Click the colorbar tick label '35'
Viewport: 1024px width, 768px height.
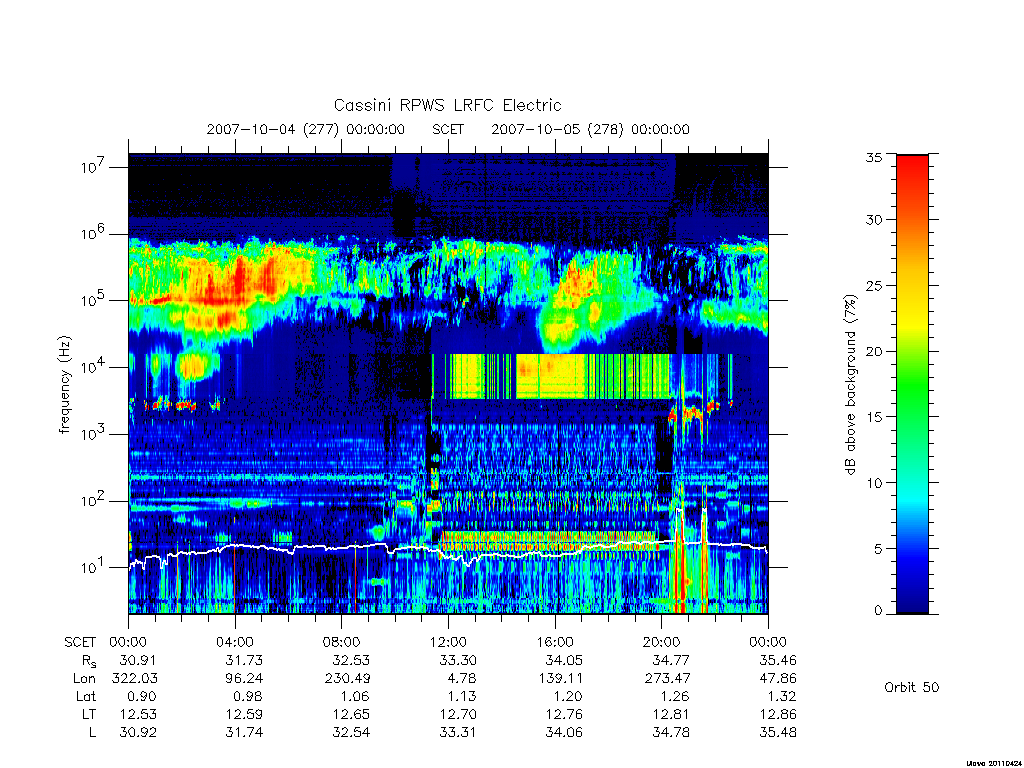click(x=873, y=157)
